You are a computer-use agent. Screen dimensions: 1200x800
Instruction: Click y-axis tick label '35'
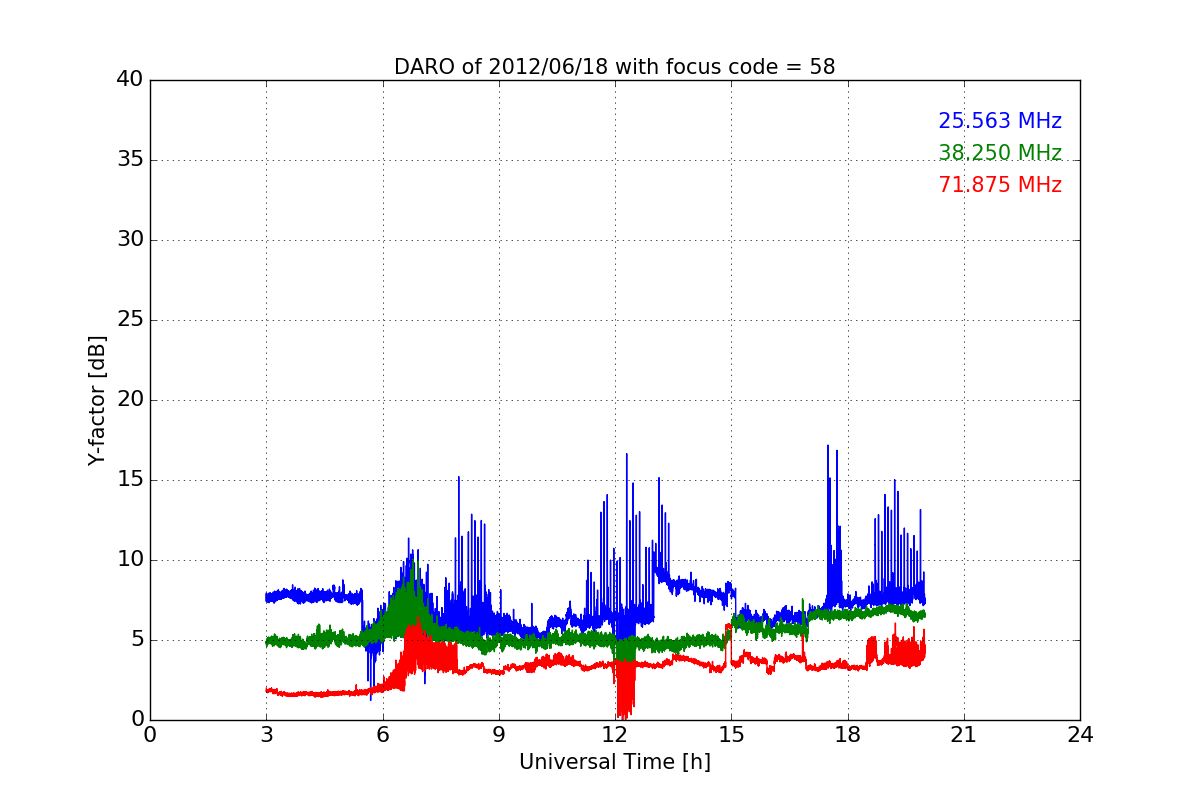(130, 160)
